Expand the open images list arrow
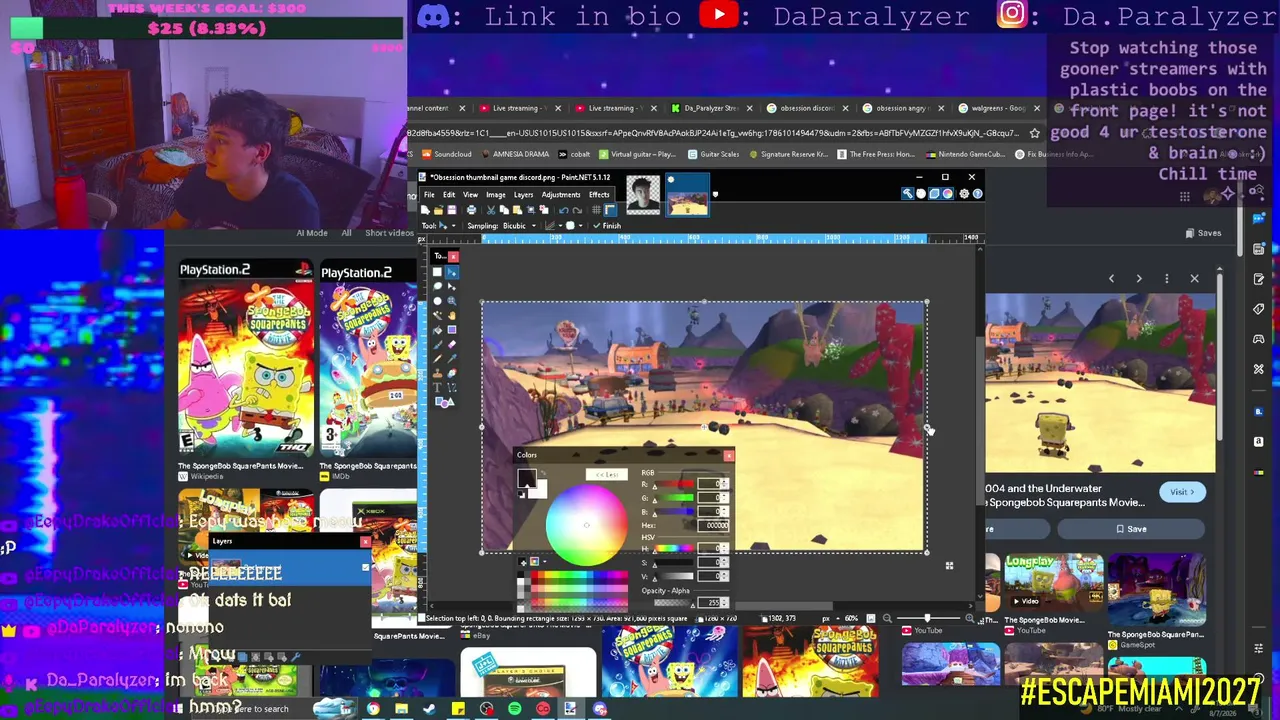 715,195
